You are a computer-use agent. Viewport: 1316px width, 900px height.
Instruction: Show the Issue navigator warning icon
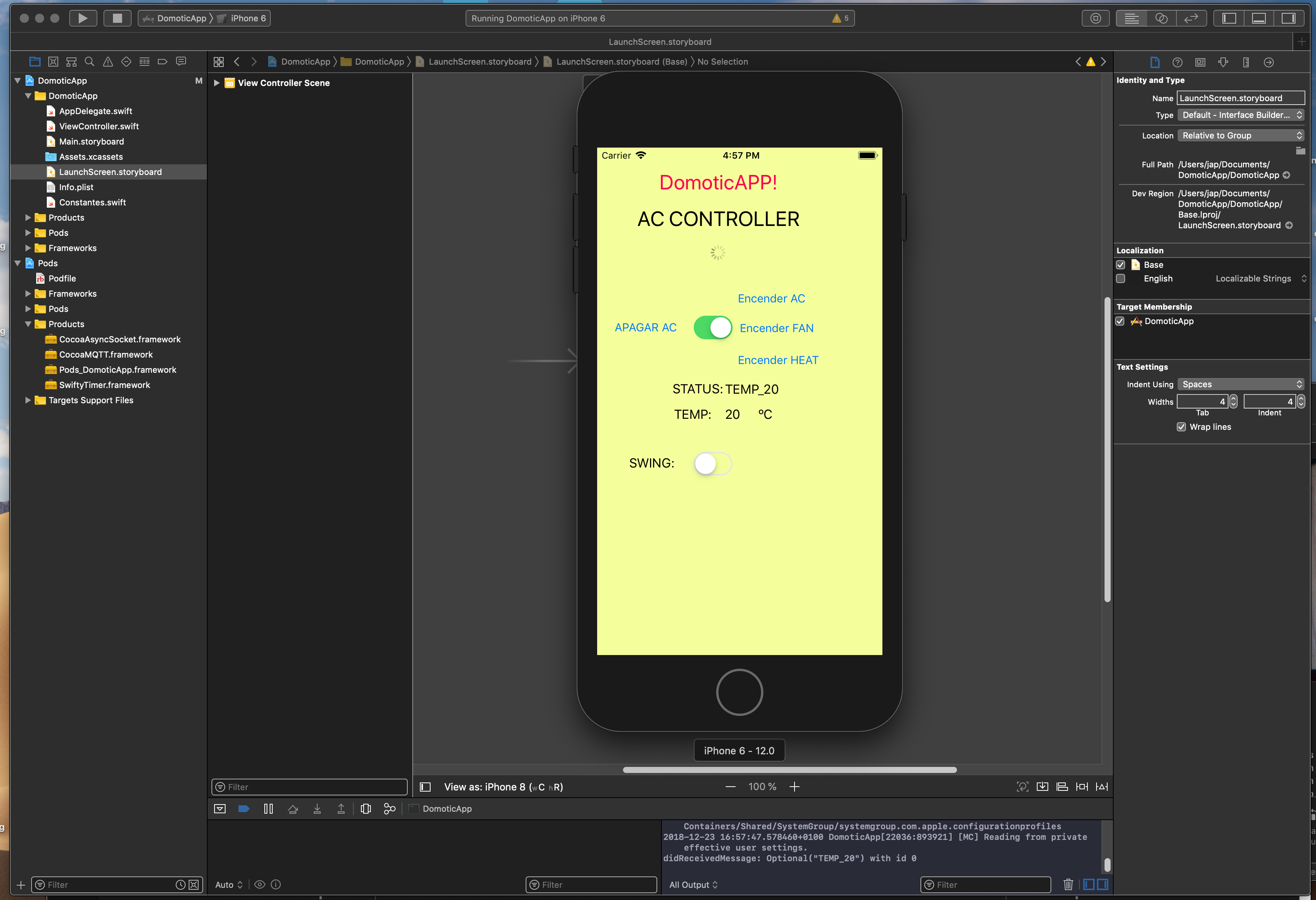pos(108,62)
